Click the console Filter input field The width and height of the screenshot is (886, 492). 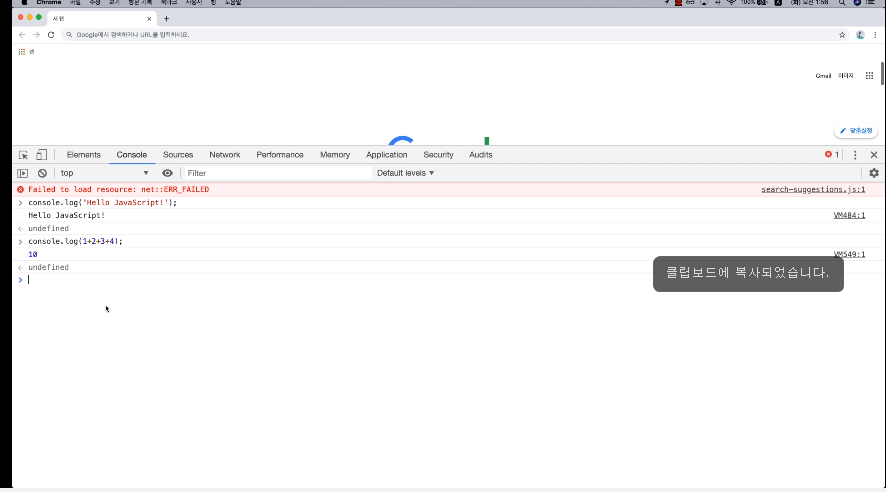click(x=278, y=173)
